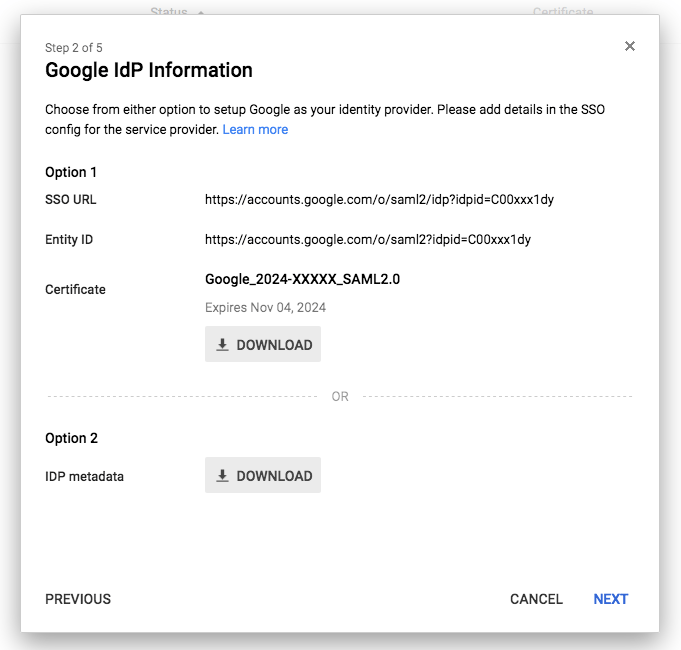This screenshot has width=681, height=650.
Task: Click the Status column header behind dialog
Action: tap(169, 11)
